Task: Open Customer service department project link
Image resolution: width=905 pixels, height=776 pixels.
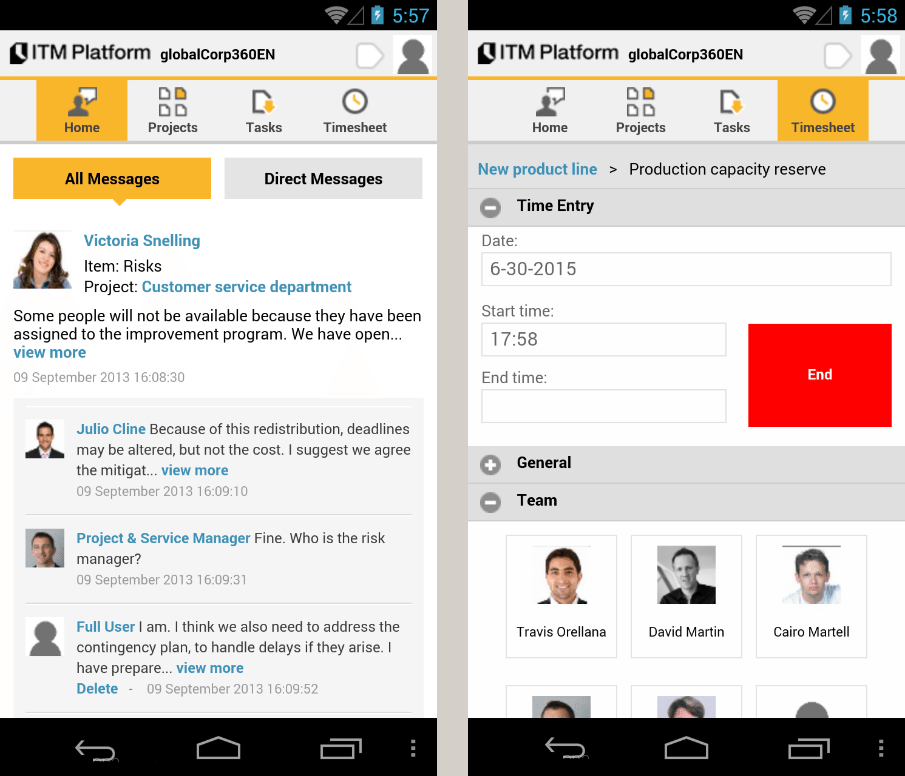Action: click(x=246, y=287)
